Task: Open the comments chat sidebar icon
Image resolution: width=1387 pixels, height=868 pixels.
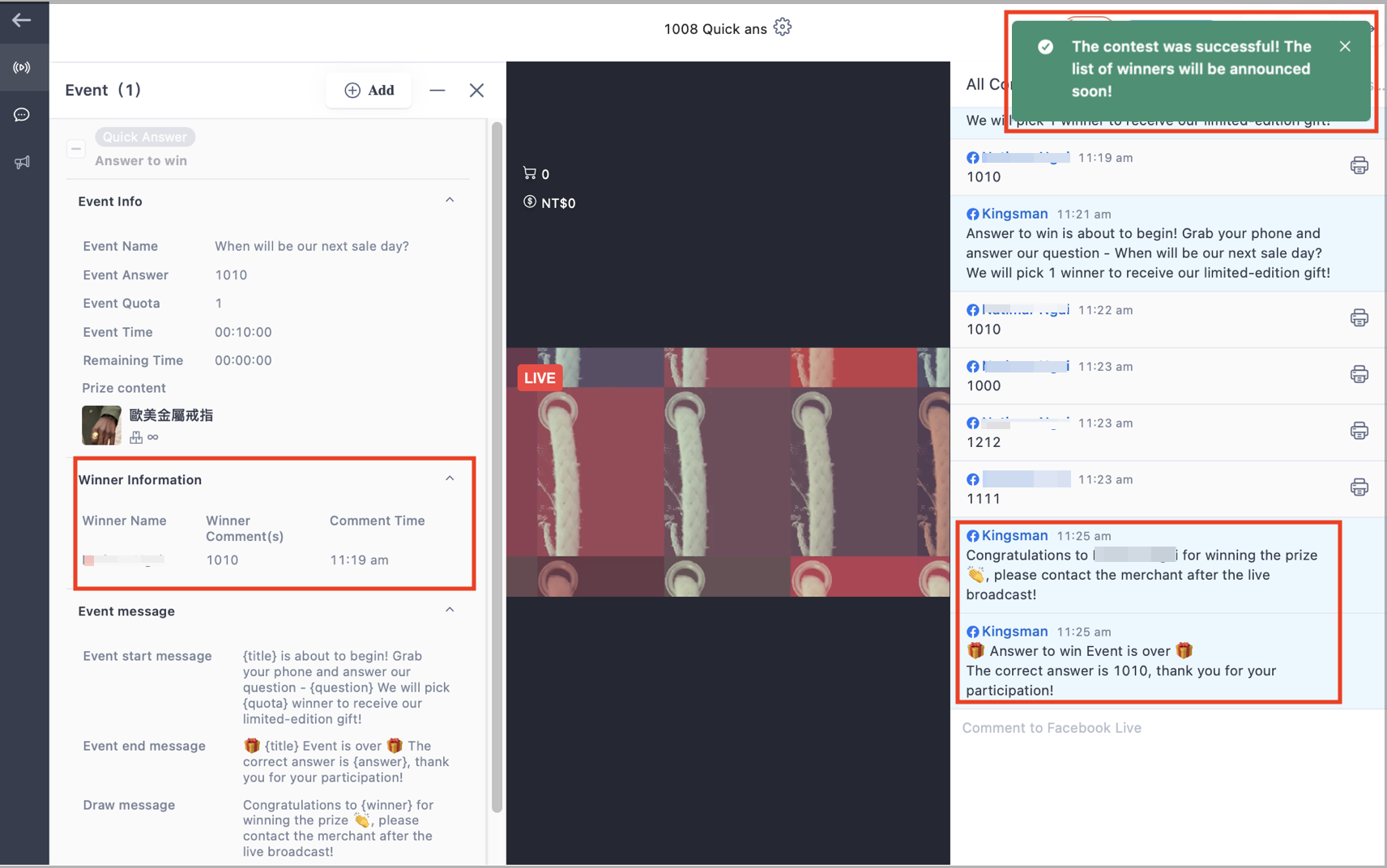Action: (x=22, y=115)
